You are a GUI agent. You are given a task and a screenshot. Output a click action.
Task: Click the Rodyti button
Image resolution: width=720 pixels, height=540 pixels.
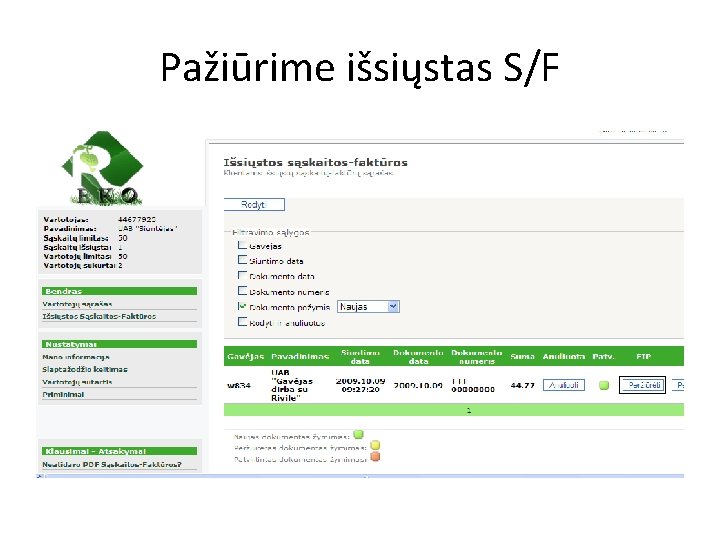pos(254,205)
